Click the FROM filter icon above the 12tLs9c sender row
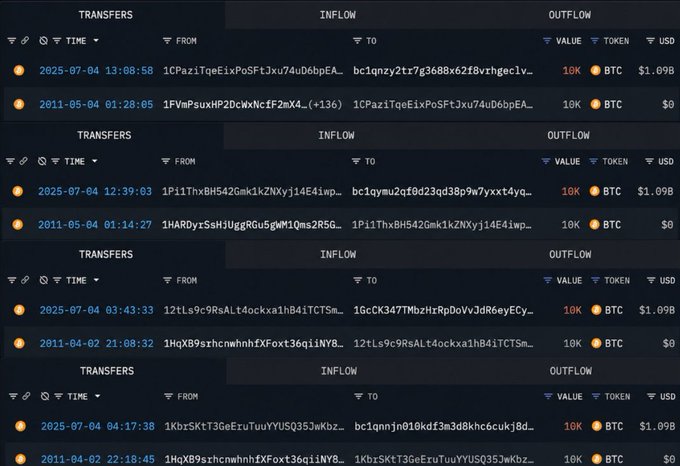The width and height of the screenshot is (680, 466). click(x=167, y=280)
